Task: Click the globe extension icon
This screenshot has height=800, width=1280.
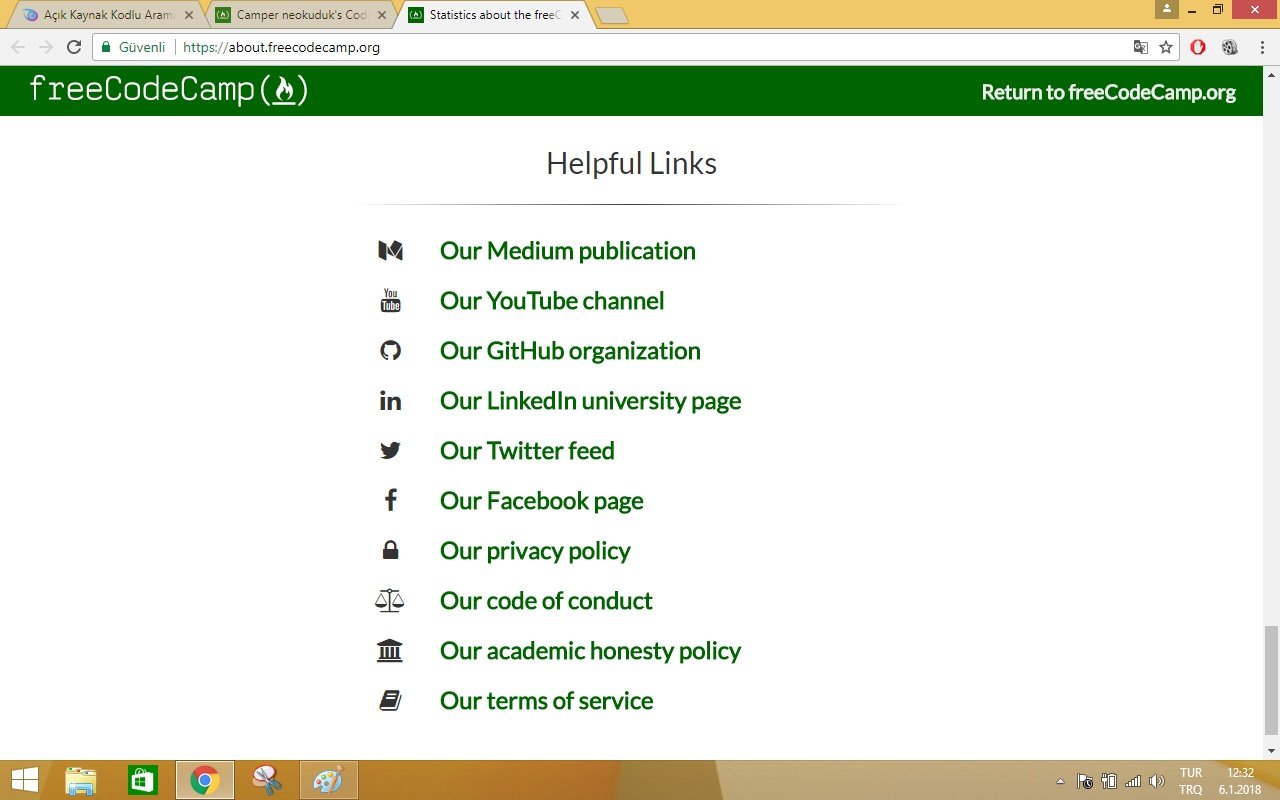Action: [x=1230, y=47]
